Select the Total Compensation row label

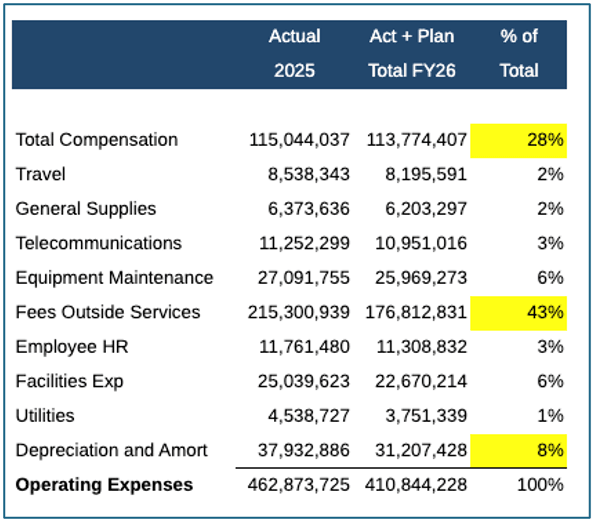(97, 140)
